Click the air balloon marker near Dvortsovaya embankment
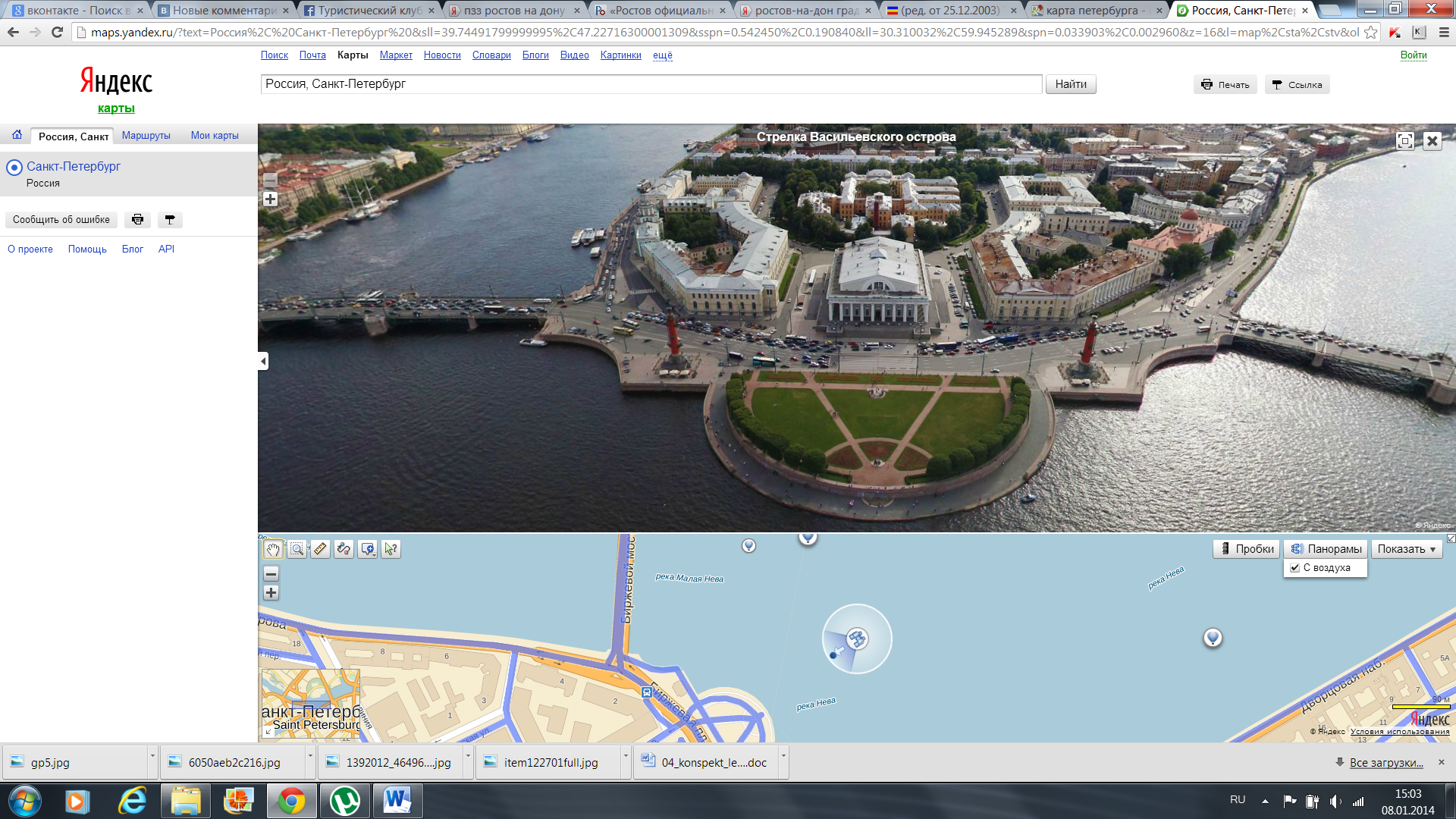 click(1213, 638)
